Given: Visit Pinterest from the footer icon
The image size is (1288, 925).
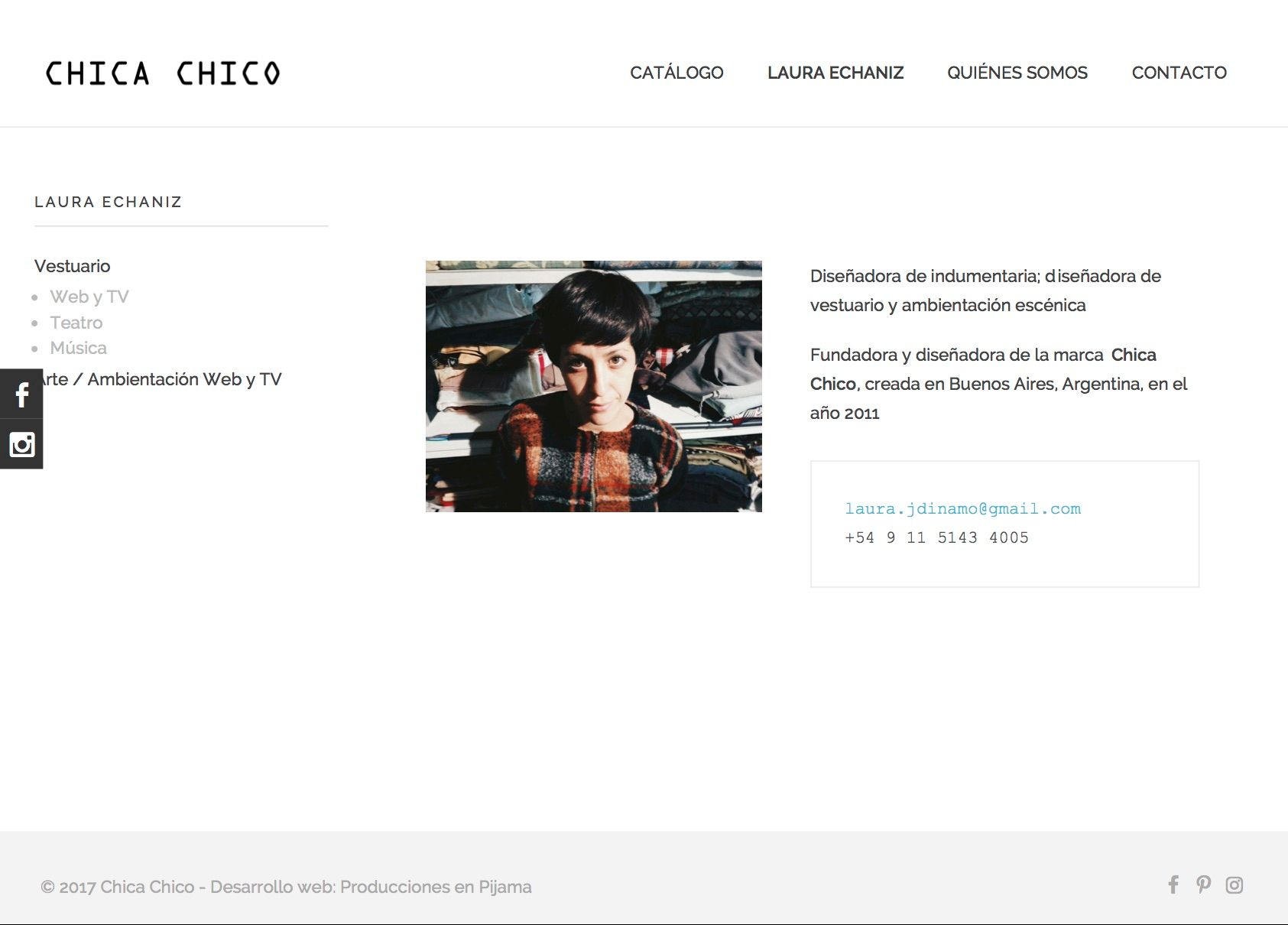Looking at the screenshot, I should point(1204,884).
